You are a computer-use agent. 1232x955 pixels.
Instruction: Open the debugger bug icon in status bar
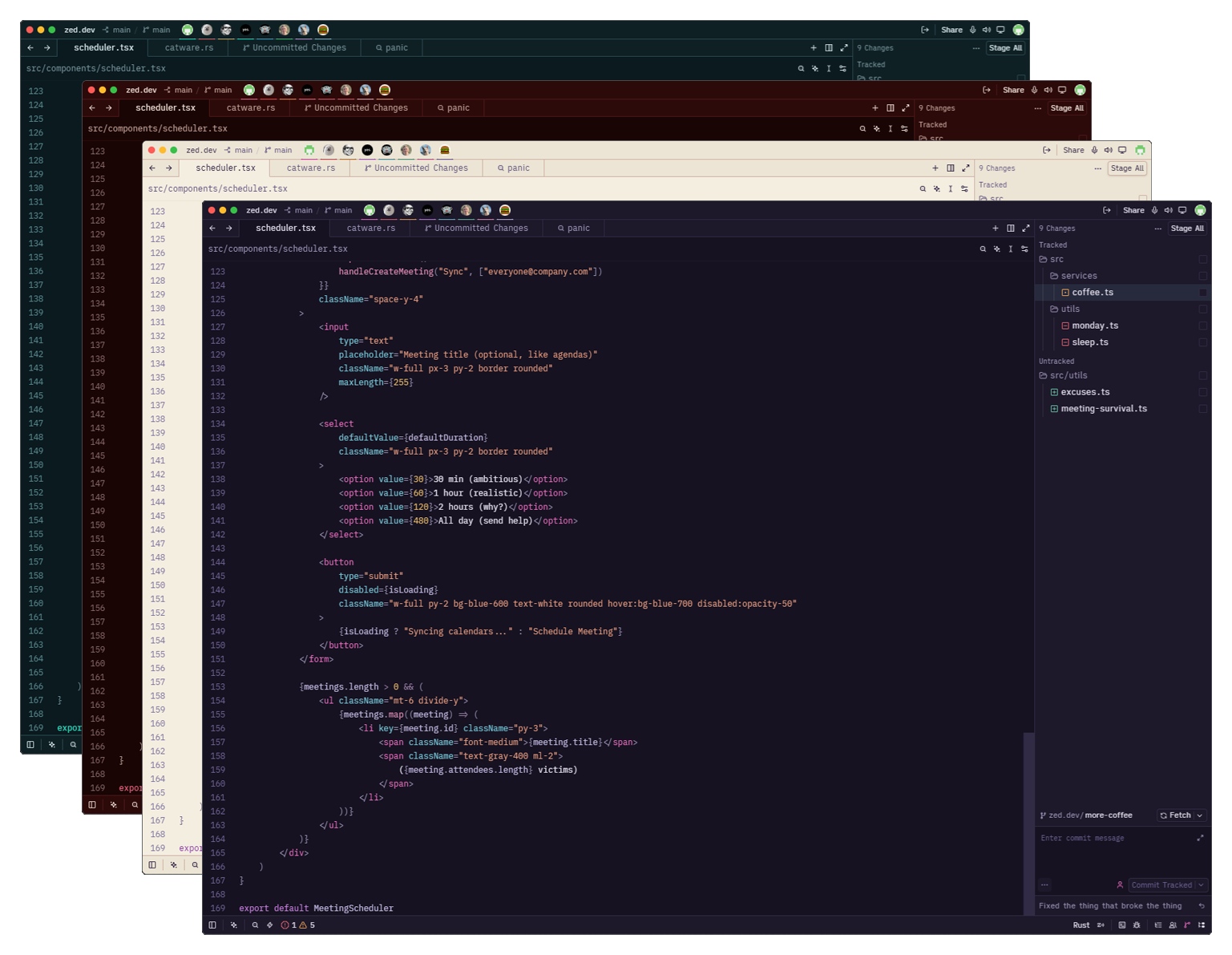point(1137,925)
